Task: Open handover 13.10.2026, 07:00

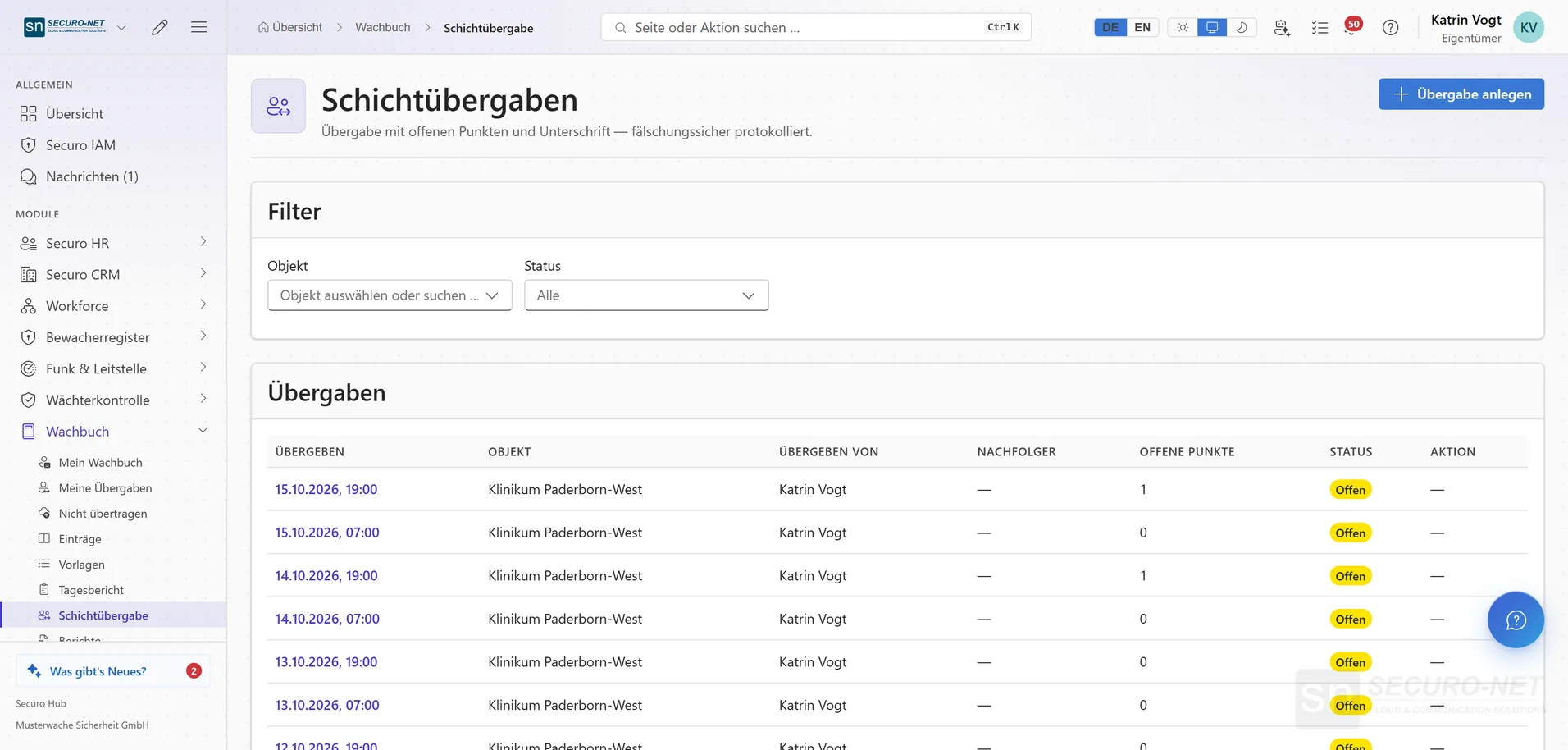Action: 327,705
